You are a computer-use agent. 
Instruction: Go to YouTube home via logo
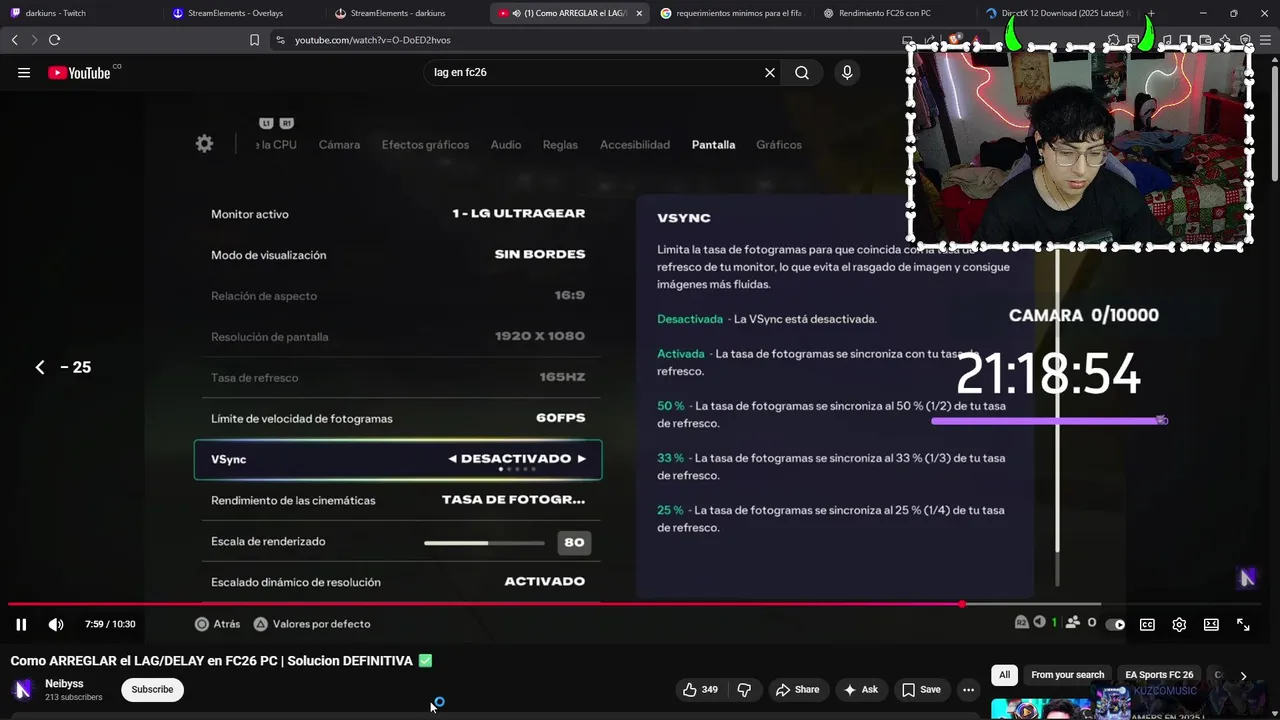[79, 72]
